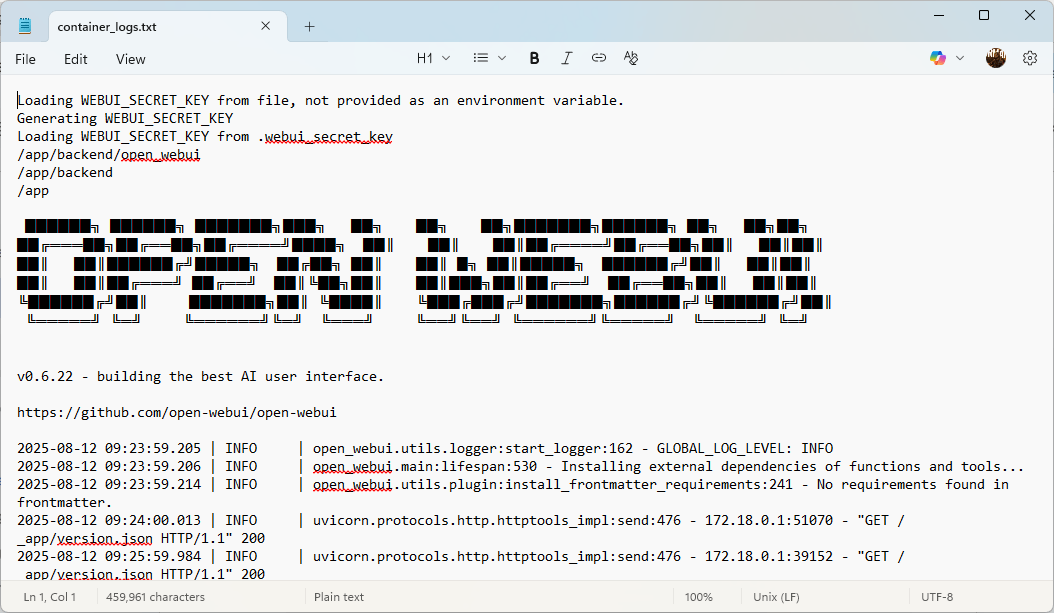Click the open-webui GitHub link

tap(176, 412)
